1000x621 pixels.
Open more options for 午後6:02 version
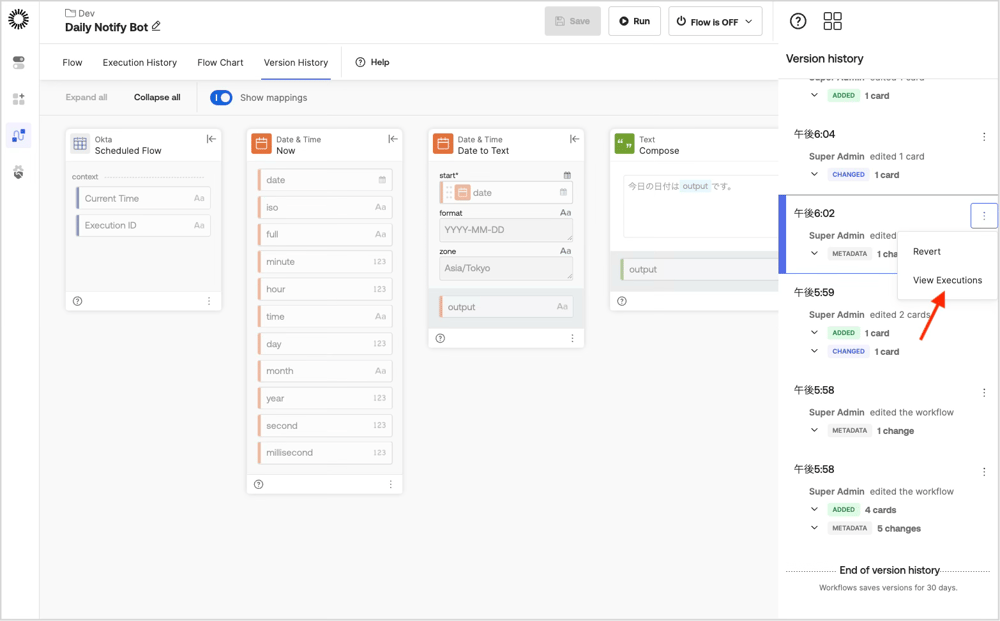(x=983, y=216)
